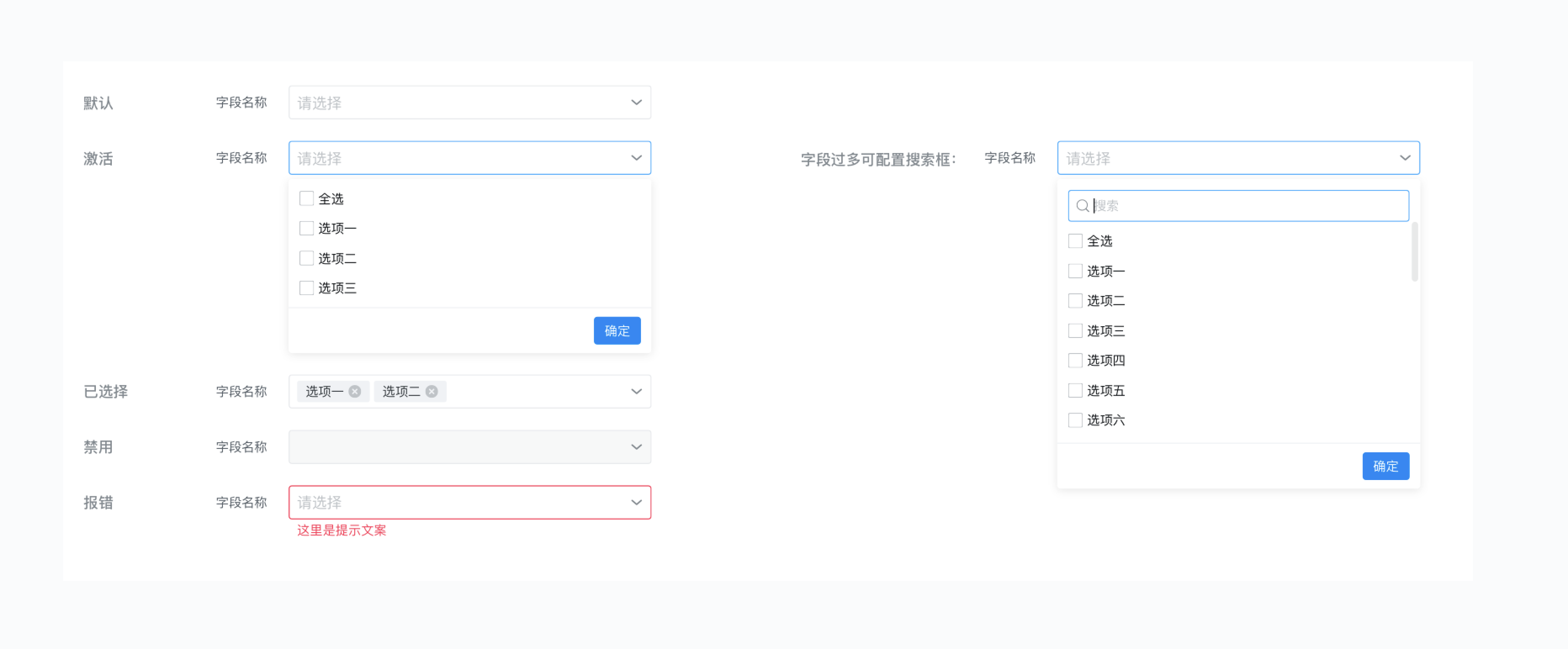Click the magnifier icon in search box

pyautogui.click(x=1082, y=206)
